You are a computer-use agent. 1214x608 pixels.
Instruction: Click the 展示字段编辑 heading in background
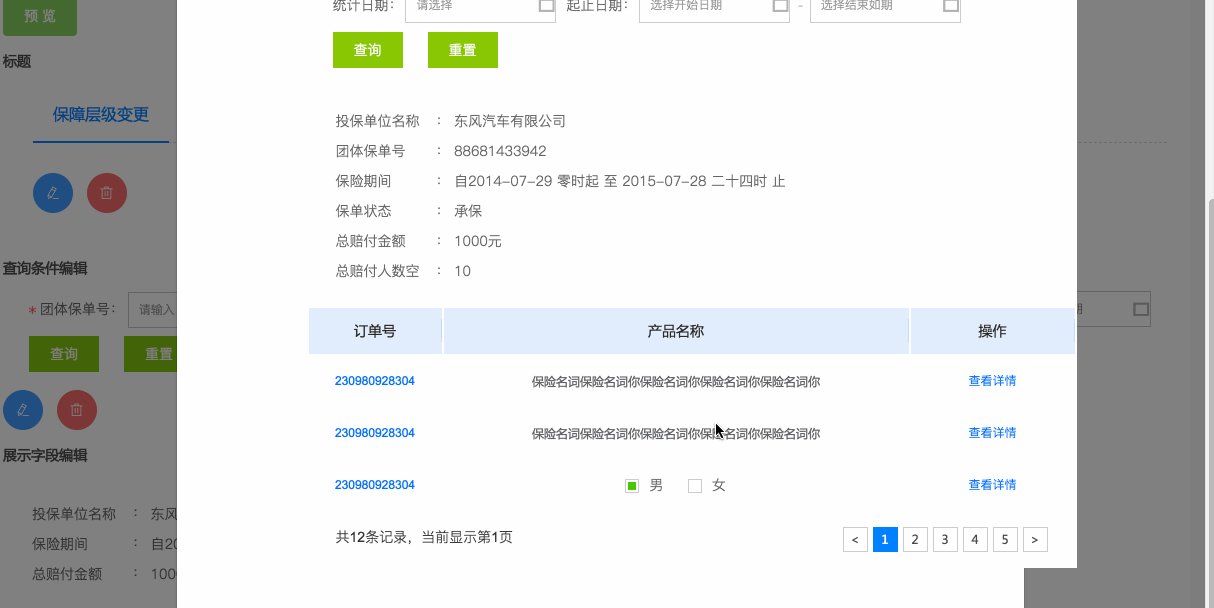(45, 455)
